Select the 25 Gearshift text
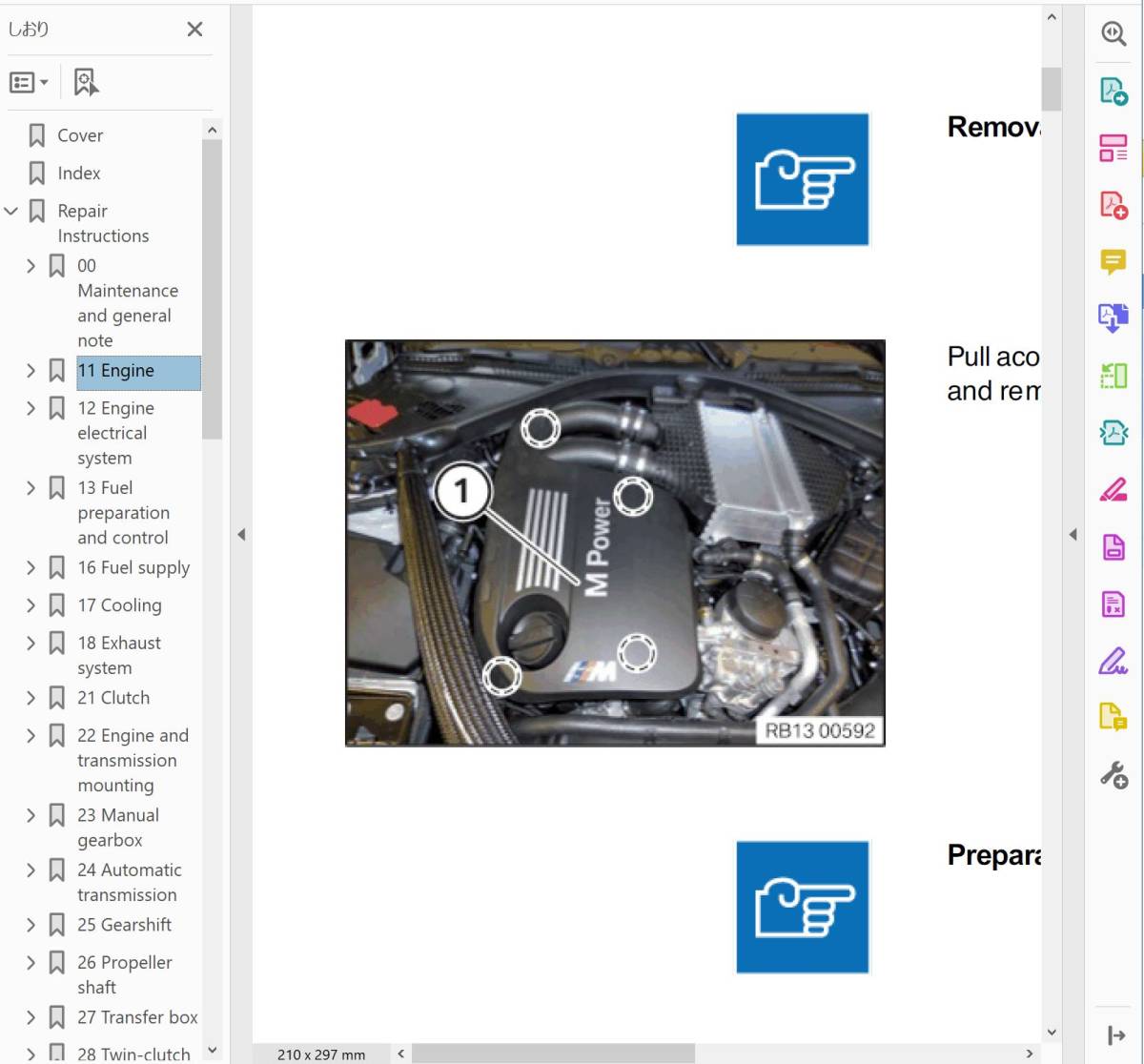This screenshot has width=1144, height=1064. (x=125, y=925)
